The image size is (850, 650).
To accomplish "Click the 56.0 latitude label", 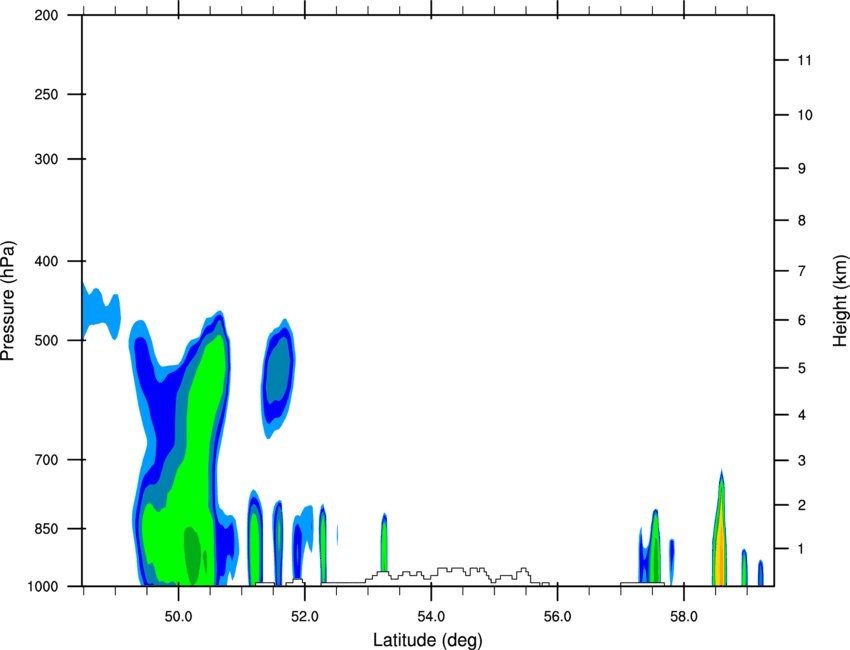I will click(557, 617).
